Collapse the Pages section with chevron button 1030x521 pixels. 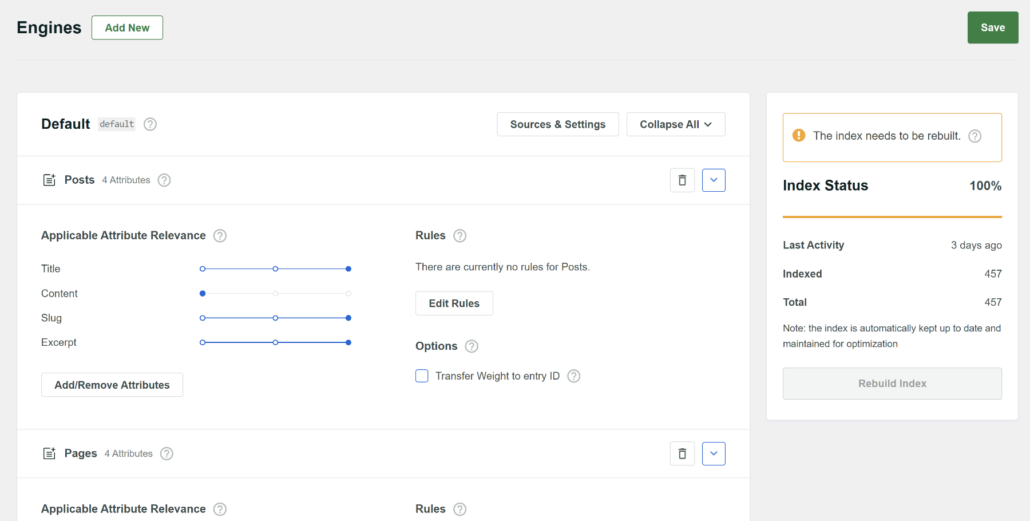(x=714, y=453)
